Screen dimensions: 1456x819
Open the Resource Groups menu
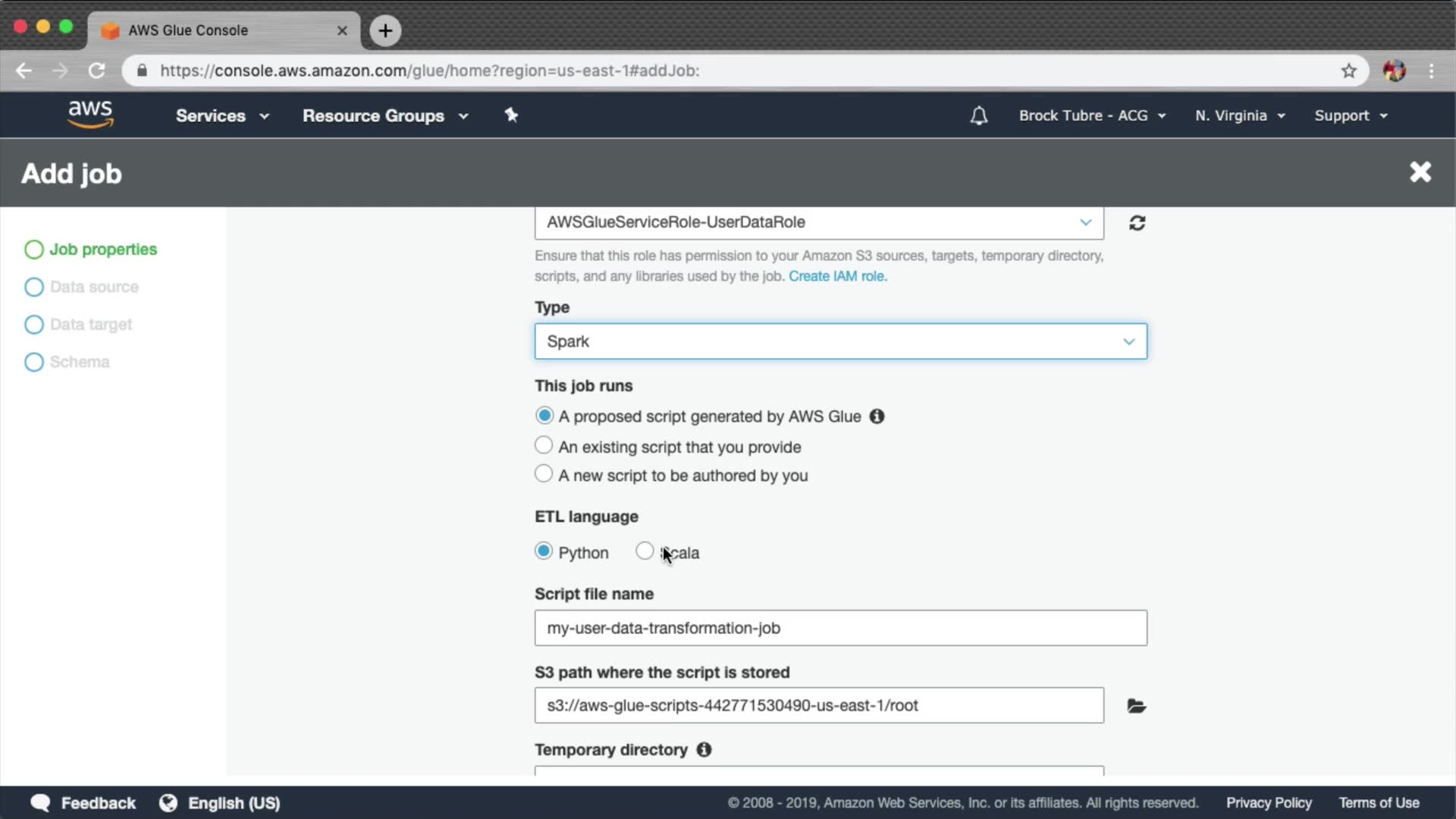pyautogui.click(x=385, y=116)
